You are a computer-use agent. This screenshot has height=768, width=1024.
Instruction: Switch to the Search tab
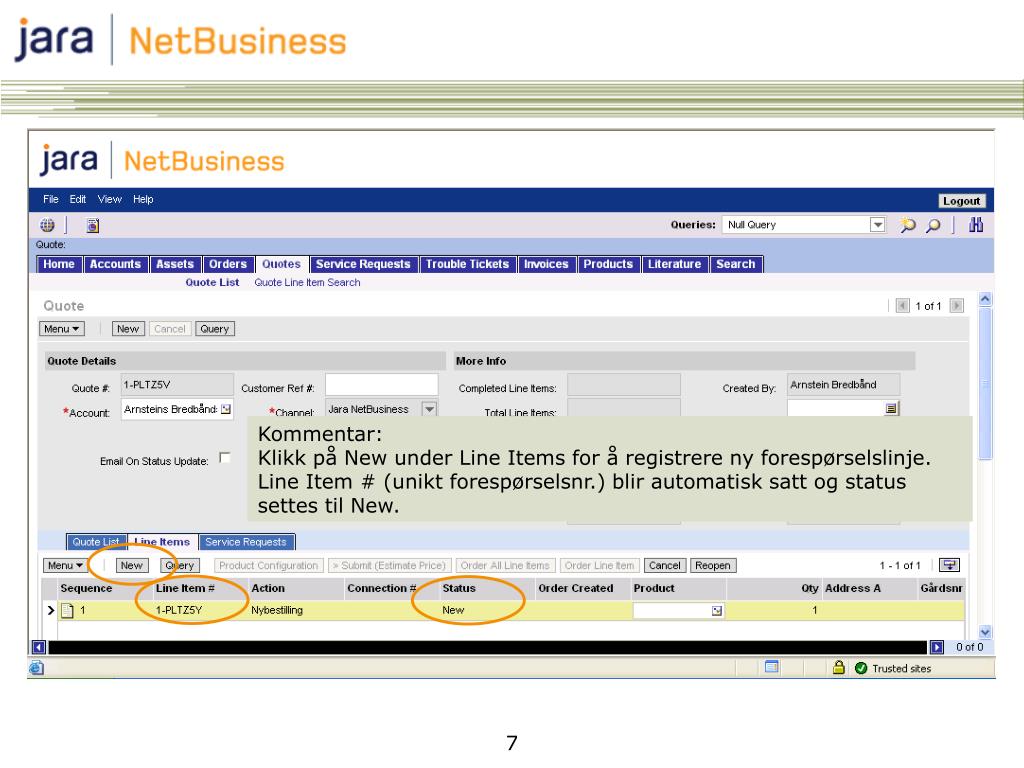[735, 264]
